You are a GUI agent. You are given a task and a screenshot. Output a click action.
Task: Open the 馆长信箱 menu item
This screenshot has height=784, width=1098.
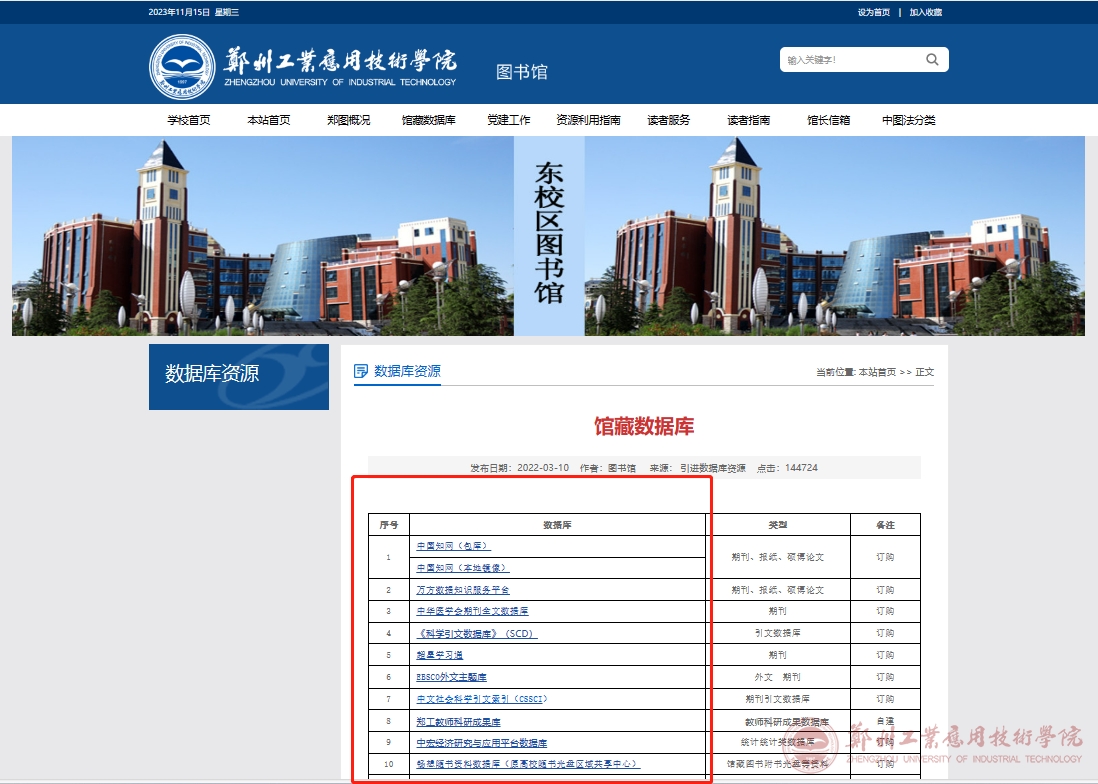[x=828, y=120]
